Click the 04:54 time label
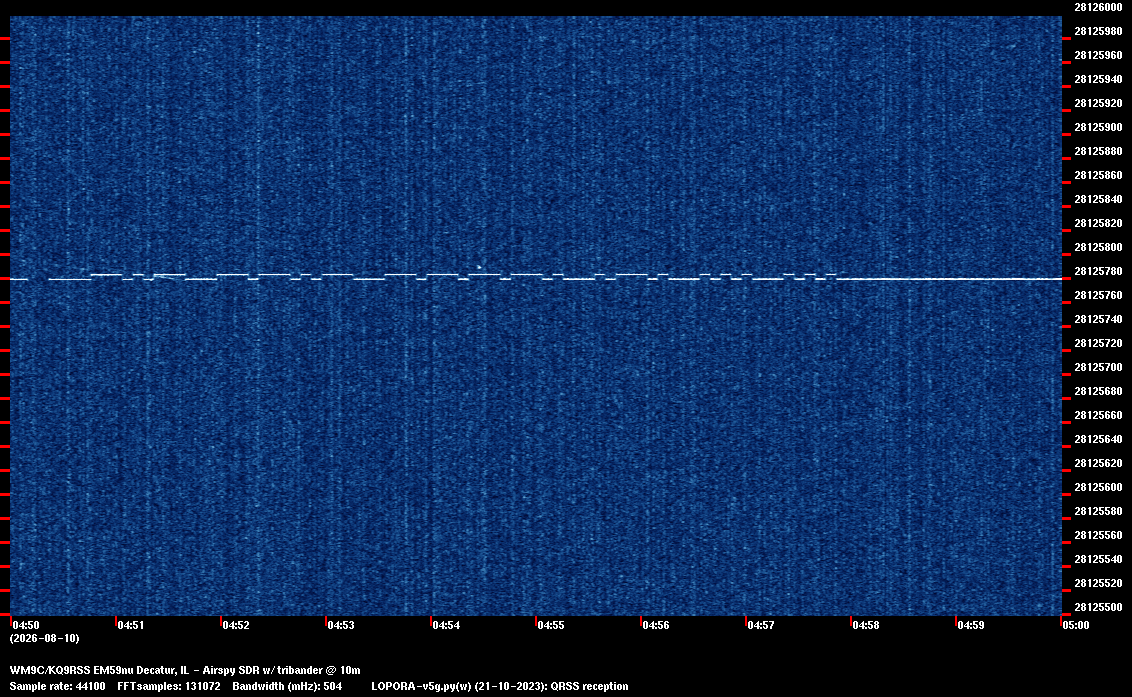 446,625
